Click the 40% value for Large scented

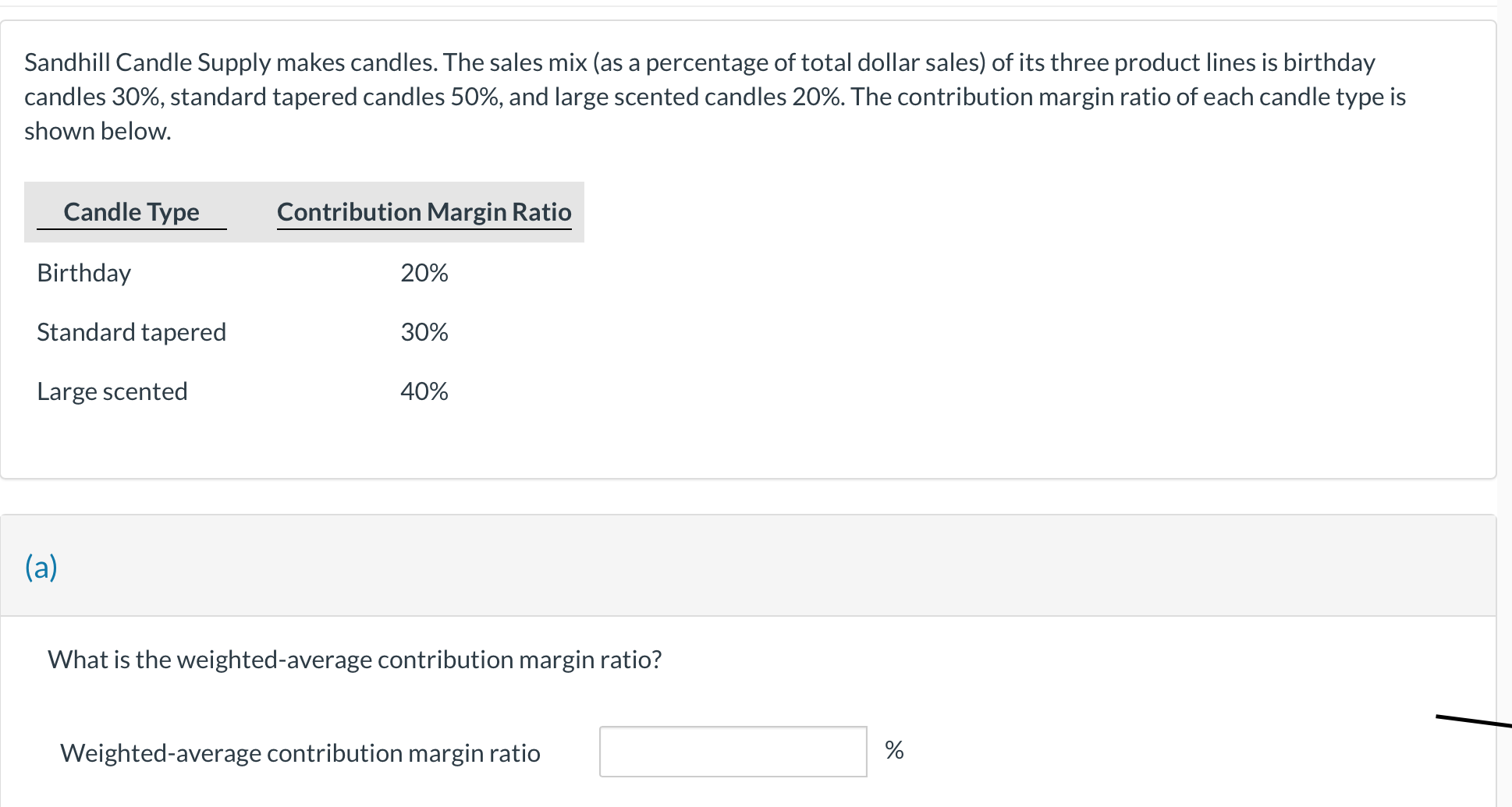pos(424,391)
